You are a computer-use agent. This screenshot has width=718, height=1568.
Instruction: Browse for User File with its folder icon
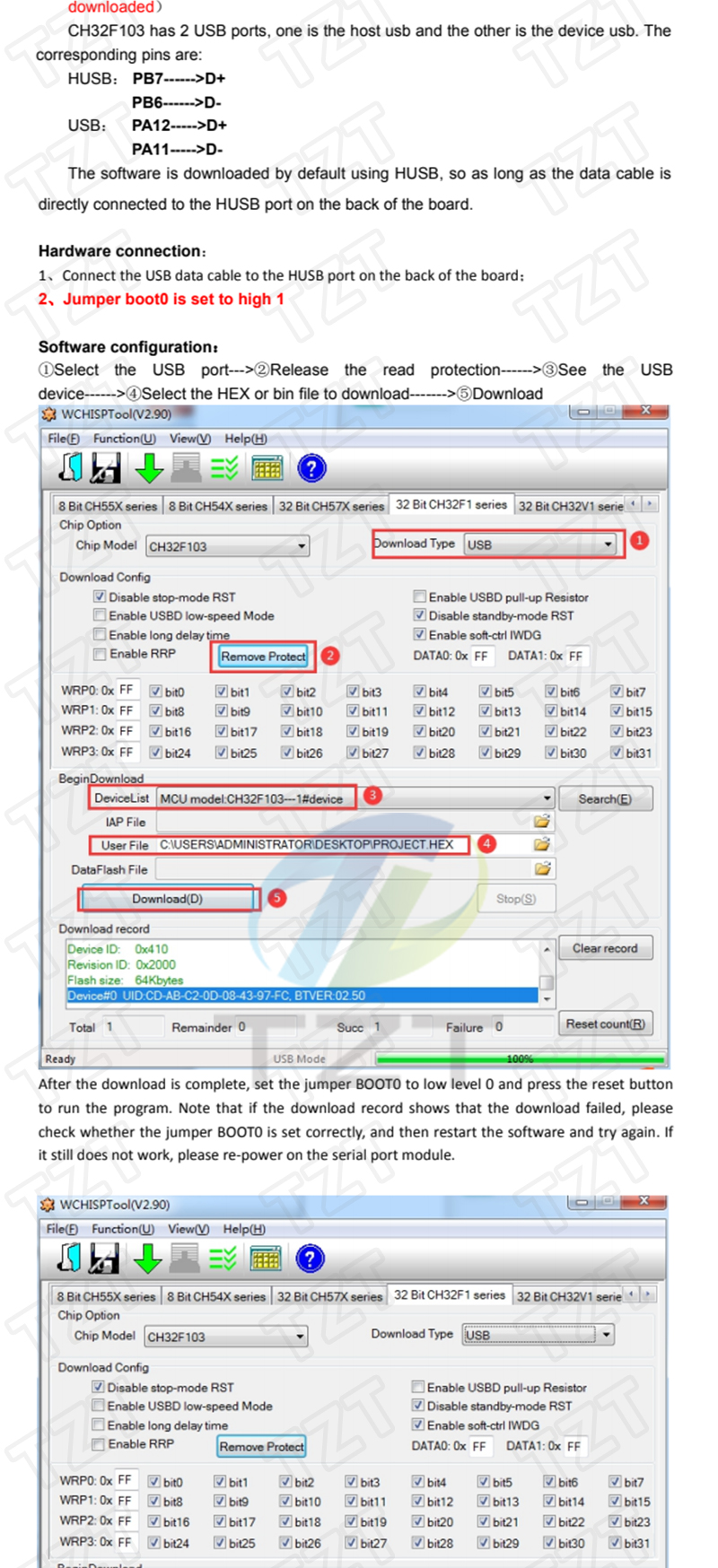(x=542, y=844)
